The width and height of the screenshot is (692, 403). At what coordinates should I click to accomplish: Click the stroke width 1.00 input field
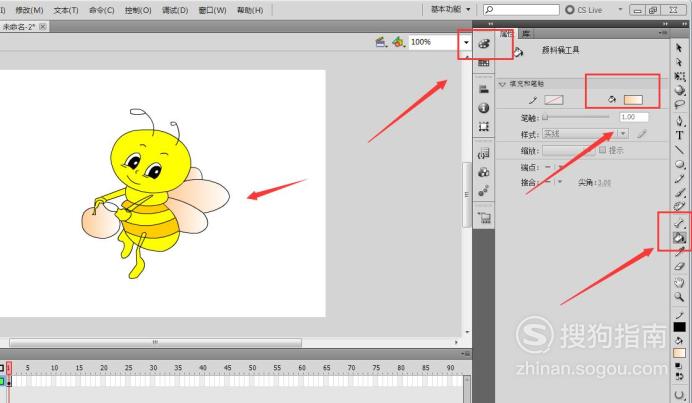coord(634,117)
